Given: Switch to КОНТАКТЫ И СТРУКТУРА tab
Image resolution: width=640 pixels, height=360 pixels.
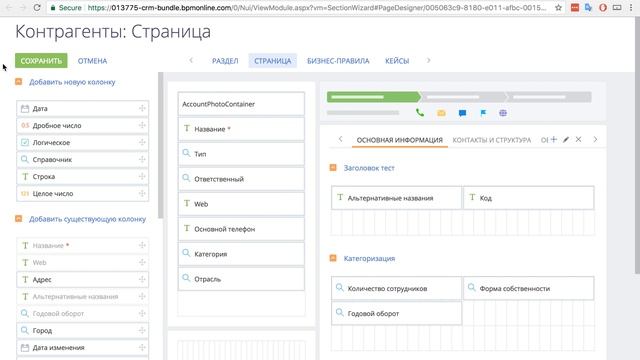Looking at the screenshot, I should click(492, 140).
